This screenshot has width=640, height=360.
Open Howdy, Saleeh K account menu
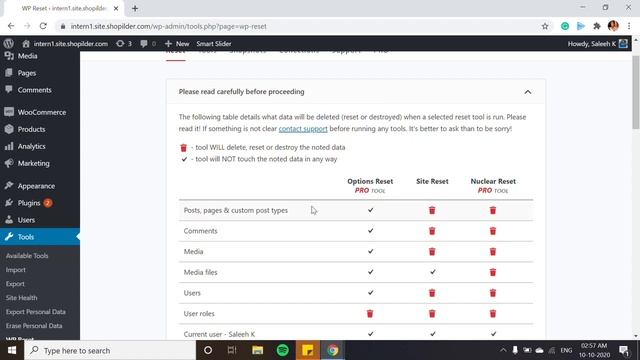click(x=598, y=44)
